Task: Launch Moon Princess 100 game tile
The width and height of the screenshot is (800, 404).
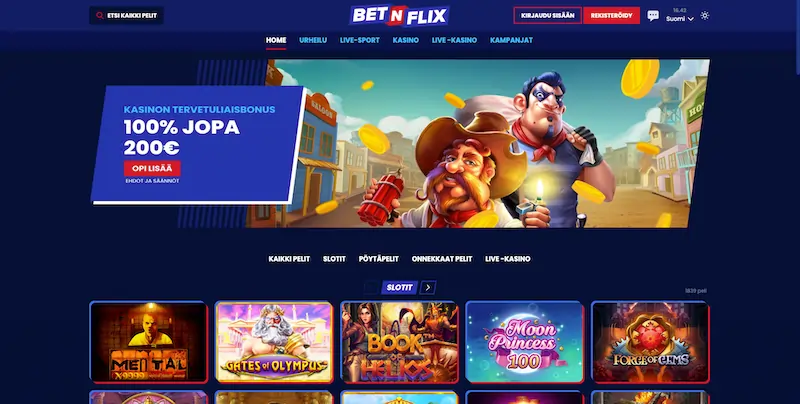Action: tap(524, 342)
